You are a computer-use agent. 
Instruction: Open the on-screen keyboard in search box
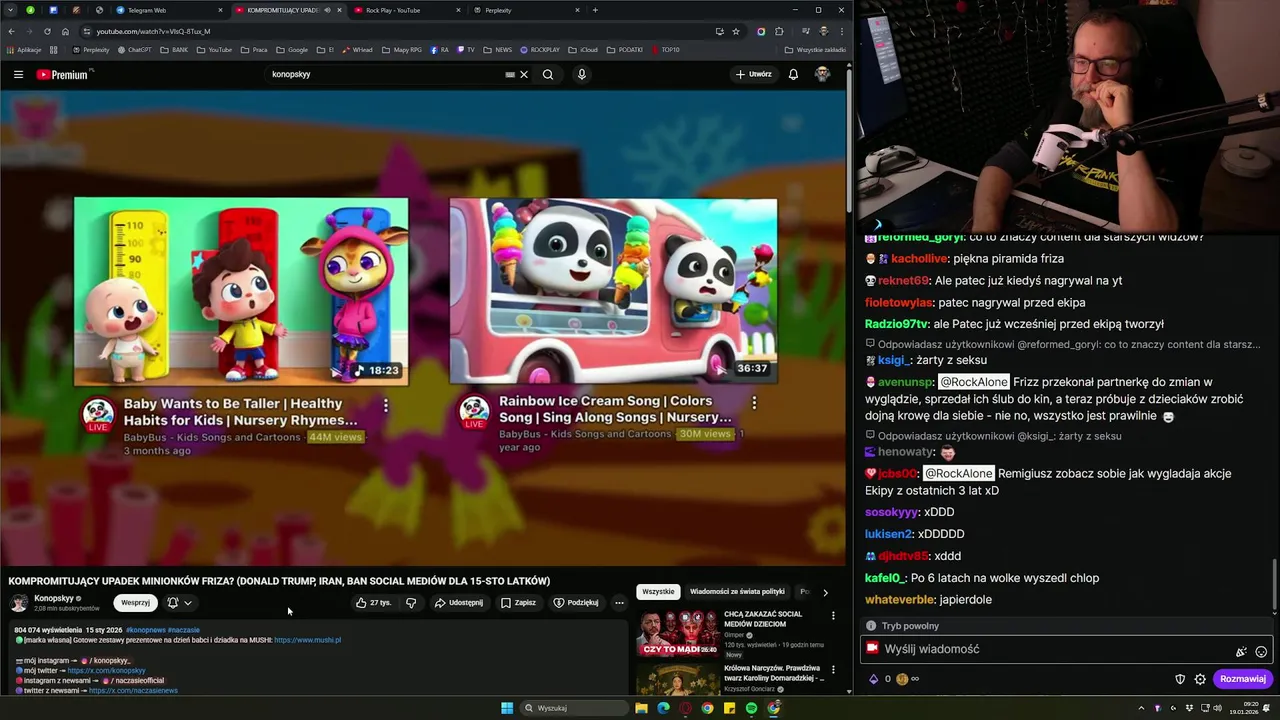point(510,74)
